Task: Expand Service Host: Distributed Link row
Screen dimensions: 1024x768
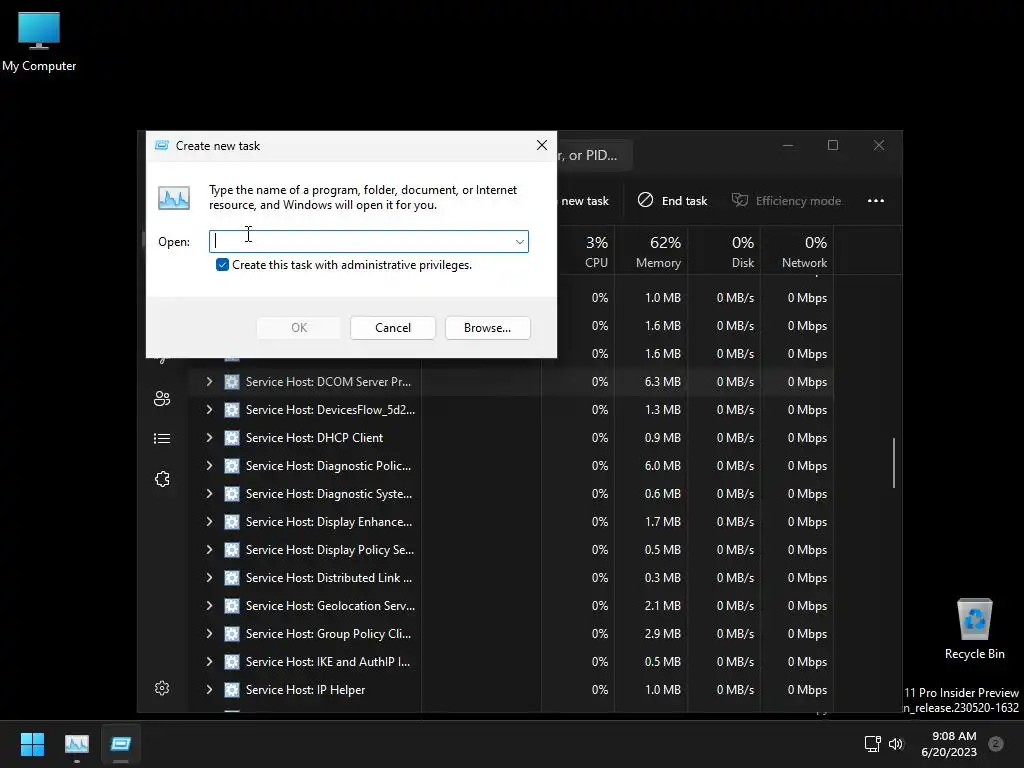Action: (x=209, y=578)
